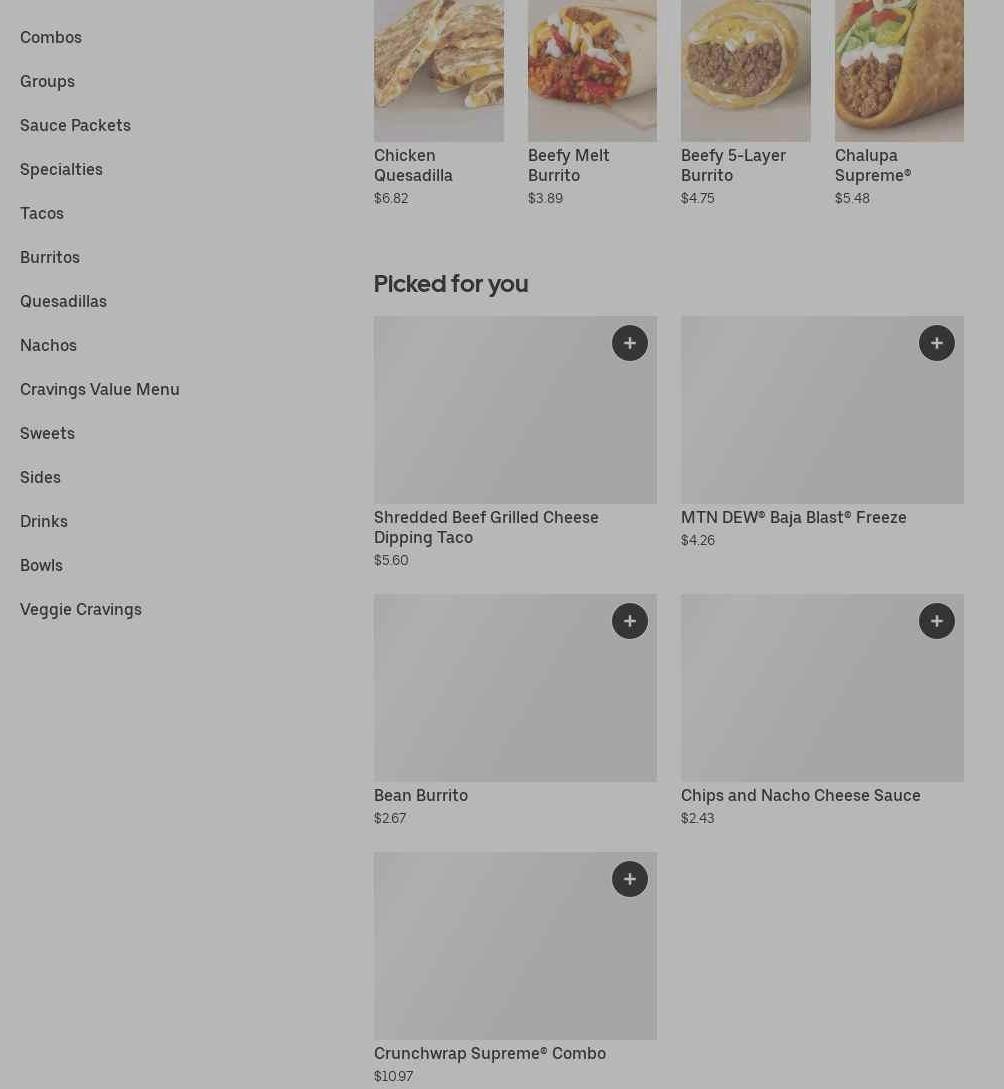Open the Combos menu category
1004x1089 pixels.
[x=51, y=37]
